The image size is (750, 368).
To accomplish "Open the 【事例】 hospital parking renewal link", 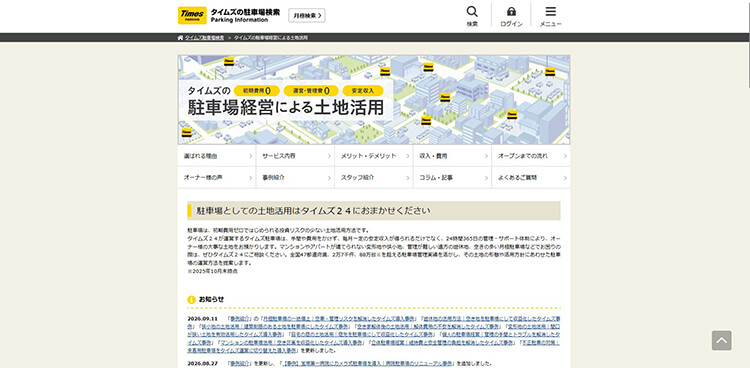I will [x=368, y=363].
